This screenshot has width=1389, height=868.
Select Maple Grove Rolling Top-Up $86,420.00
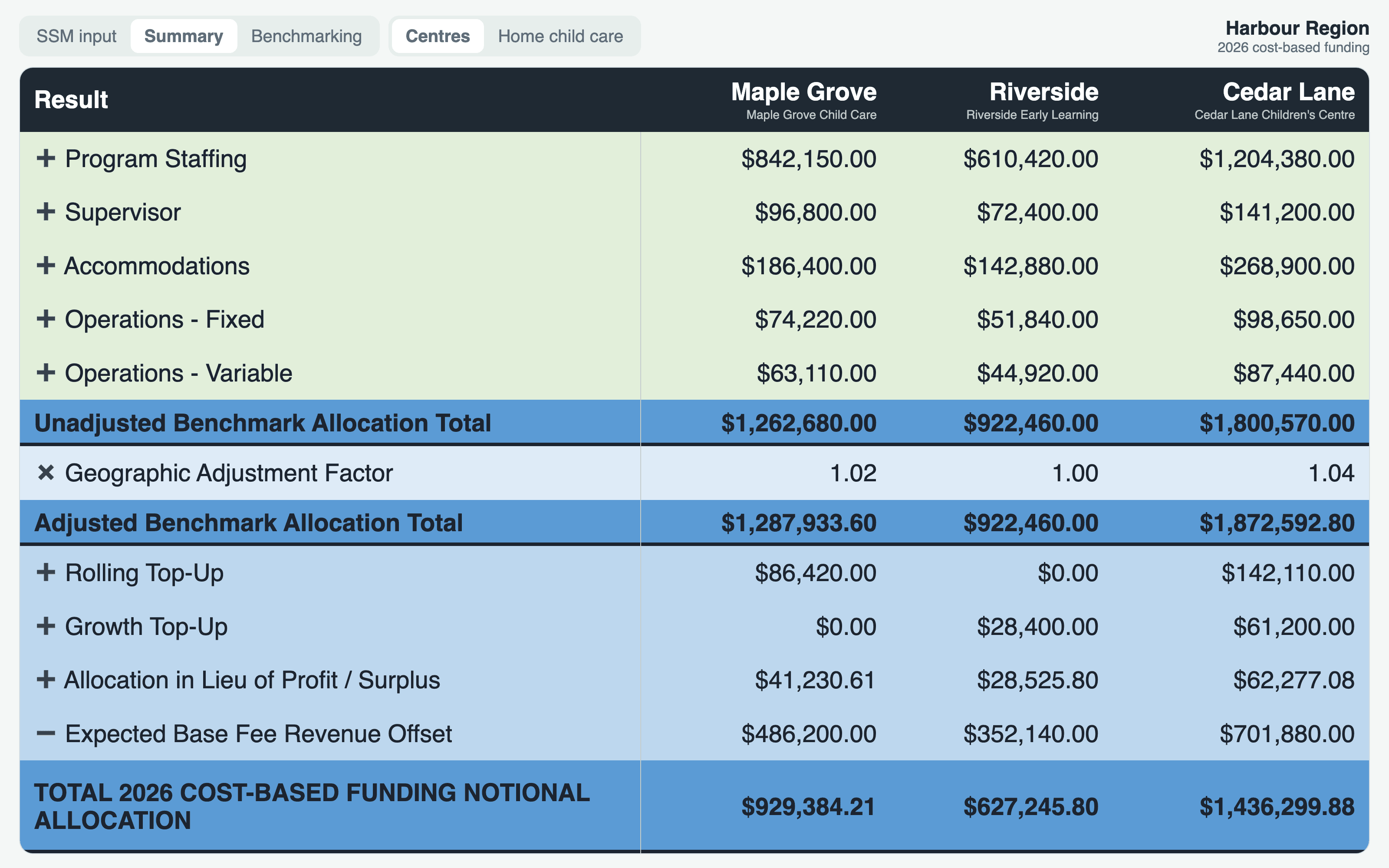point(816,573)
